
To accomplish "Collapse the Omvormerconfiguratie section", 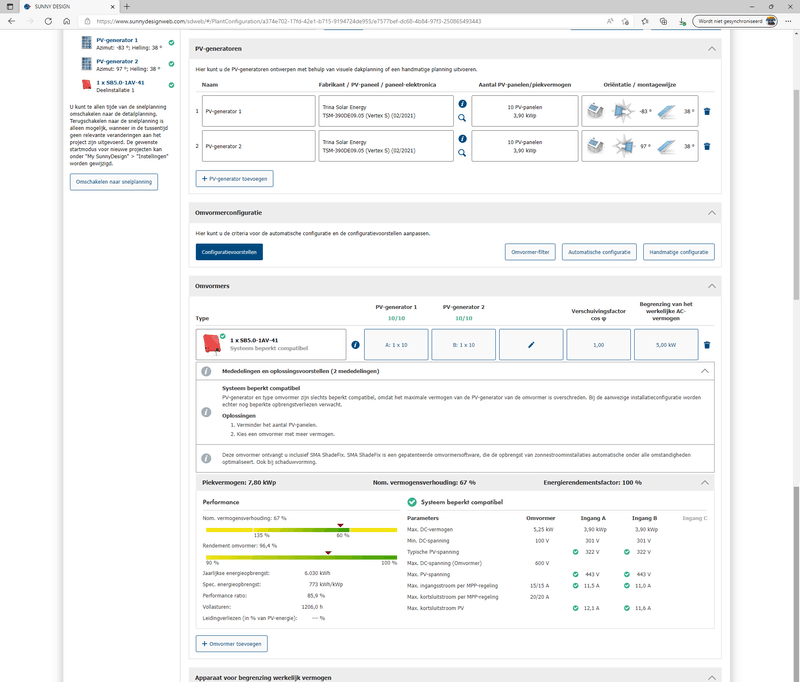I will 712,213.
